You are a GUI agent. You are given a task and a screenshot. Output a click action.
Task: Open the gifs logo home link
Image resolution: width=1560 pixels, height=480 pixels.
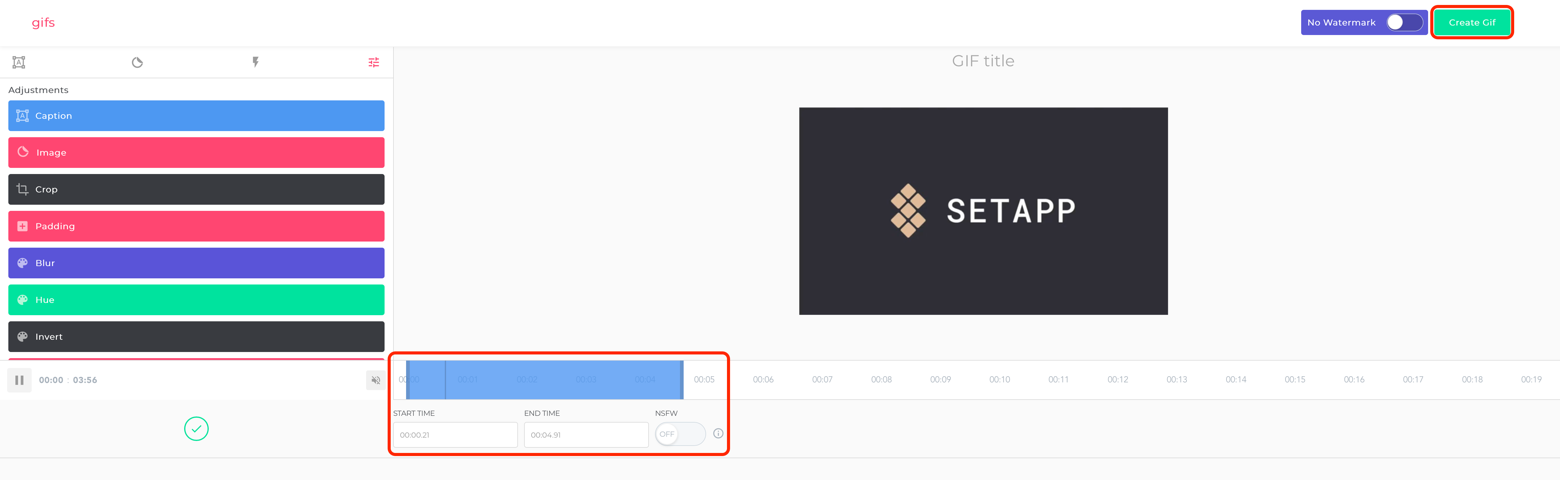coord(43,22)
